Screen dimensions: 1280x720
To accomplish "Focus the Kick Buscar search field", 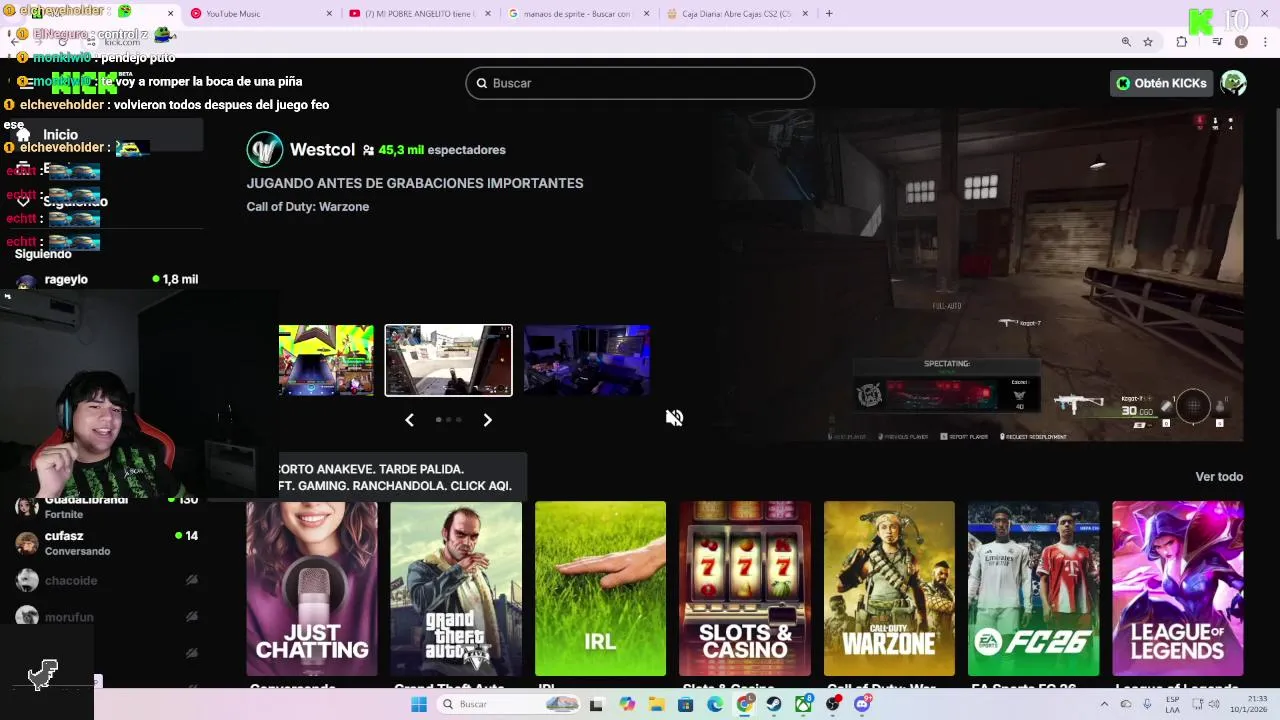I will pos(640,83).
